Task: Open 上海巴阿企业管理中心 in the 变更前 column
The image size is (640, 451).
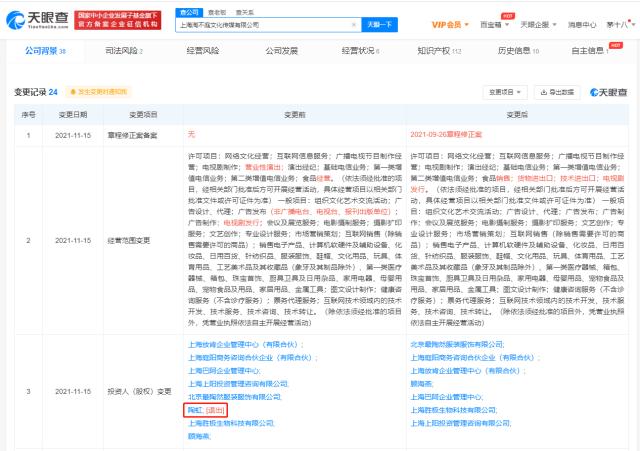Action: [224, 371]
